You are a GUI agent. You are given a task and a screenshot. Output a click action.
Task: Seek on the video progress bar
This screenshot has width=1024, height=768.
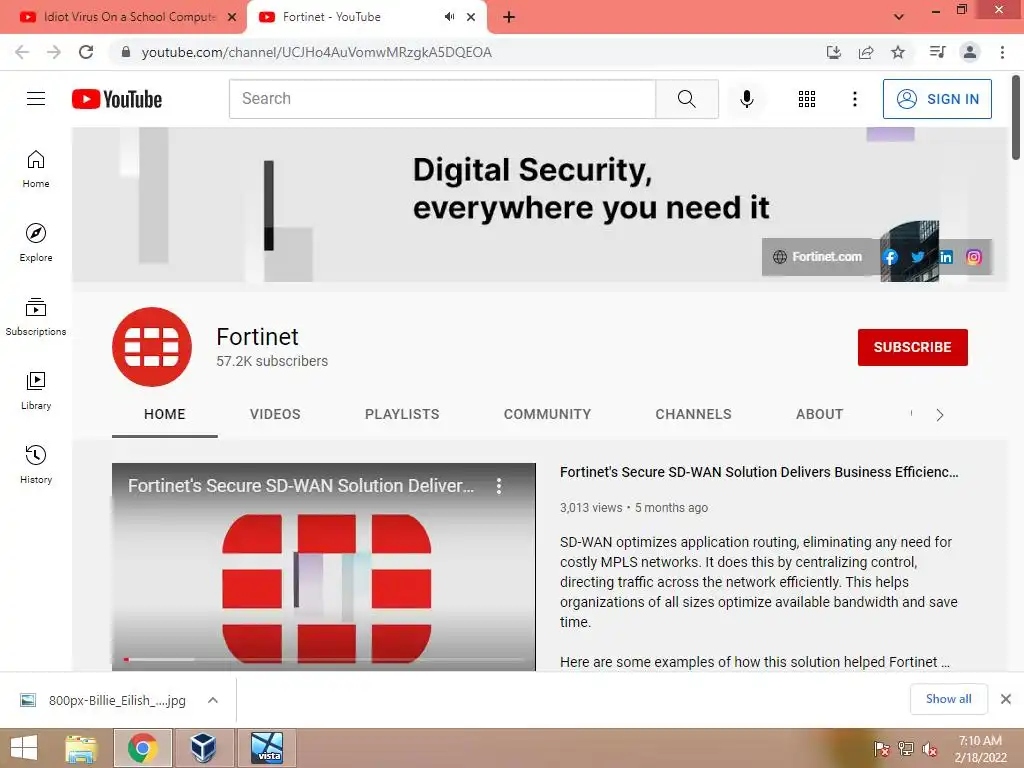coord(324,660)
